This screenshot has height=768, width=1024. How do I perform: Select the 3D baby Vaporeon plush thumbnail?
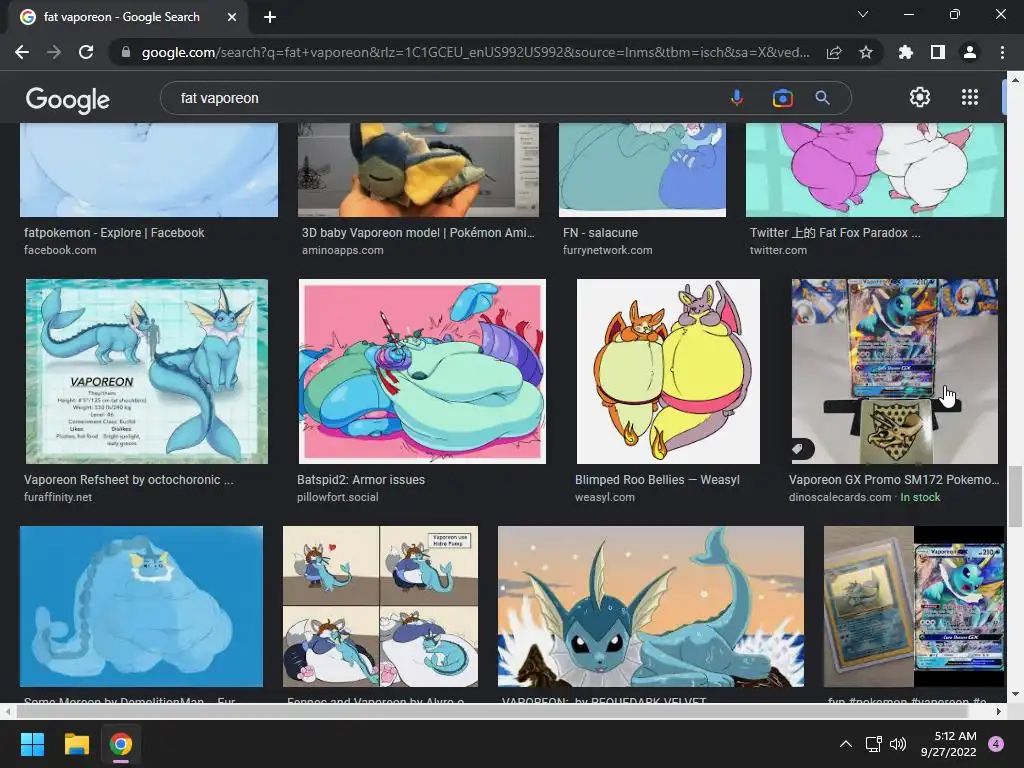(x=418, y=170)
